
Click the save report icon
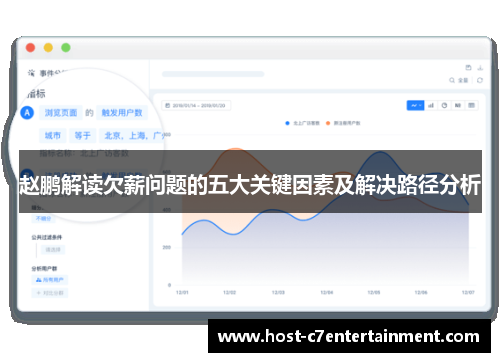468,68
